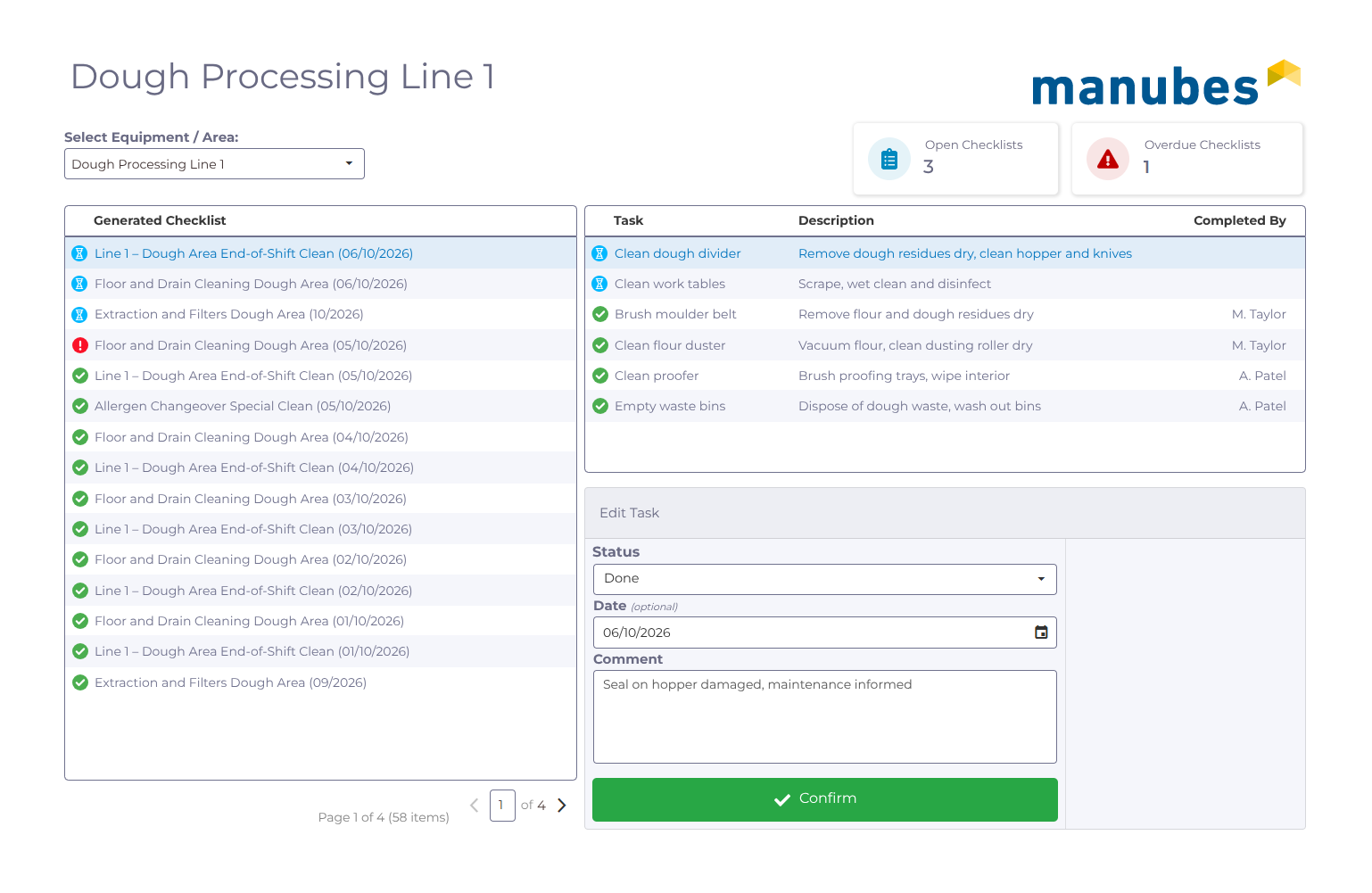
Task: Click the green Confirm button
Action: (x=825, y=799)
